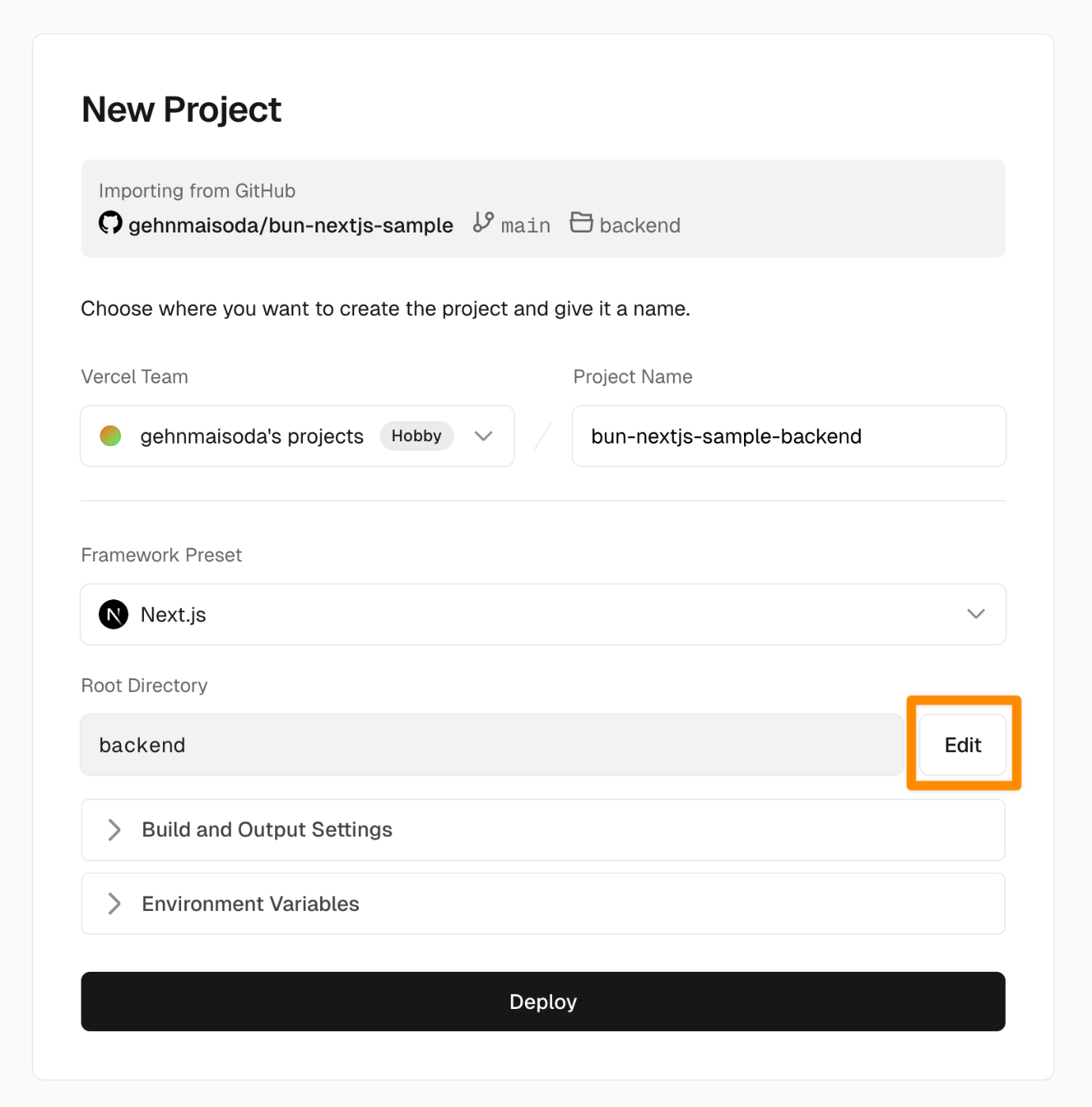
Task: Click the folder icon beside backend
Action: point(581,222)
